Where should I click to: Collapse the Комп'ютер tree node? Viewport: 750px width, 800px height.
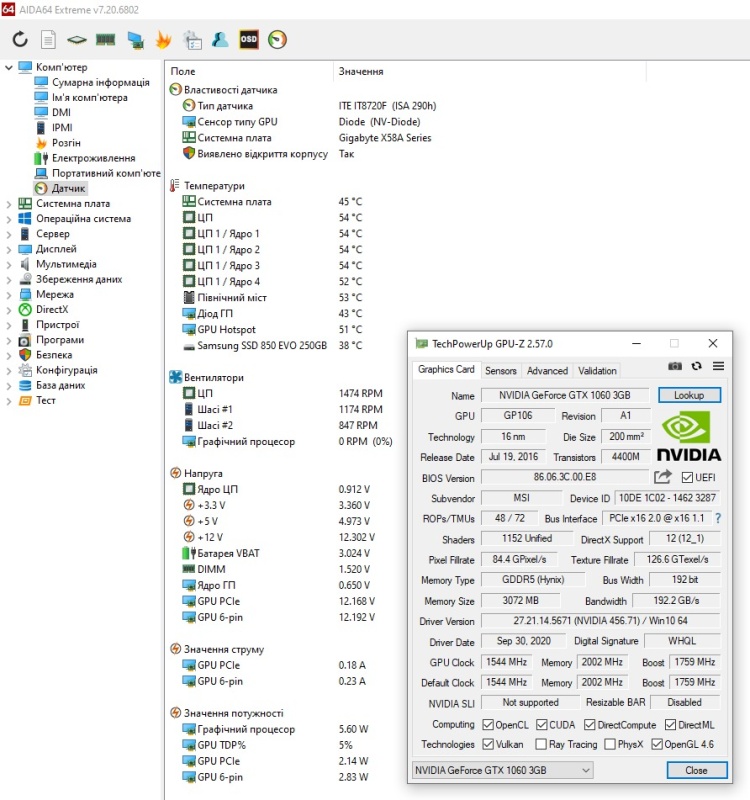click(x=8, y=67)
